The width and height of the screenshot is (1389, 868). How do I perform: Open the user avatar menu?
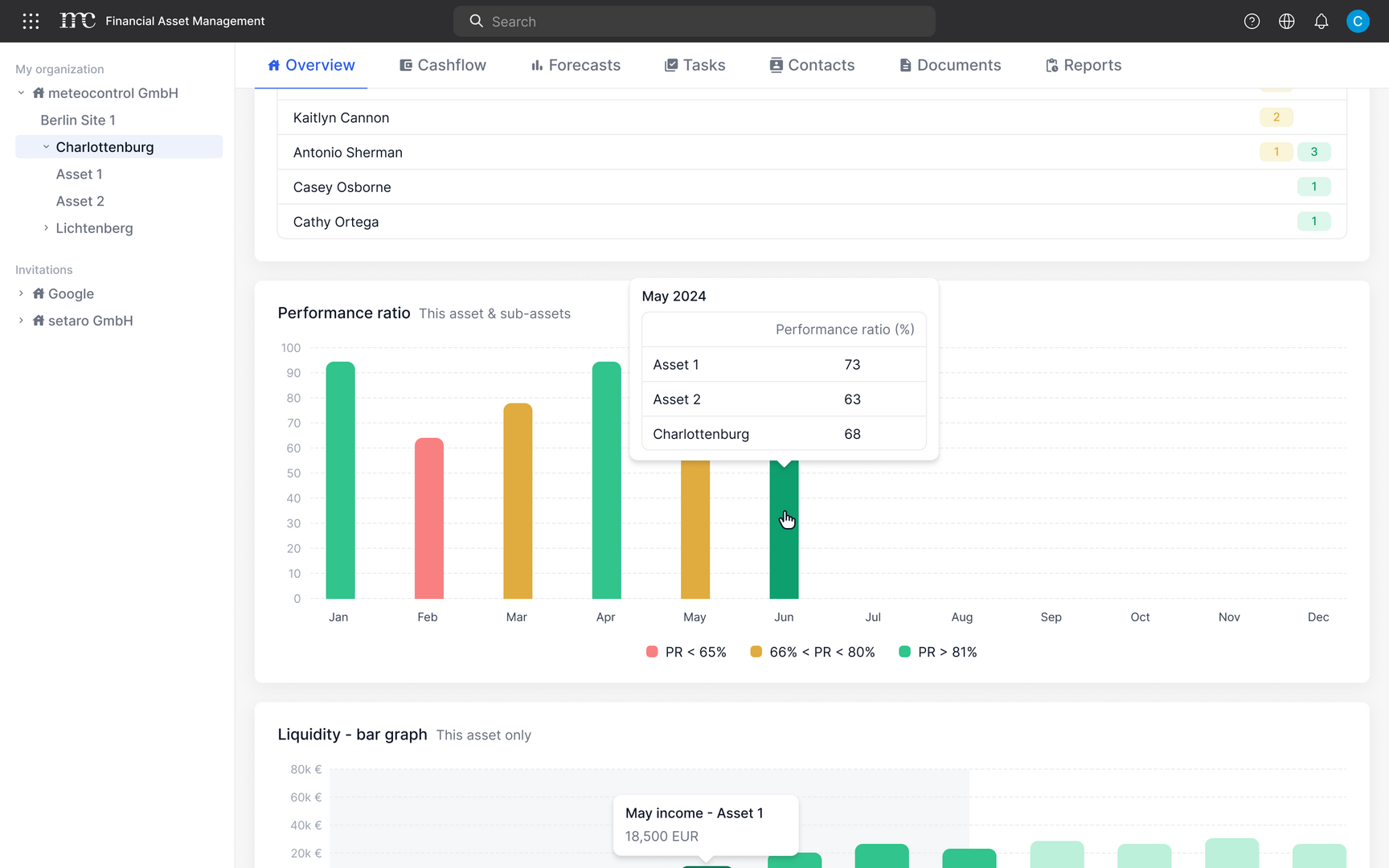point(1357,22)
